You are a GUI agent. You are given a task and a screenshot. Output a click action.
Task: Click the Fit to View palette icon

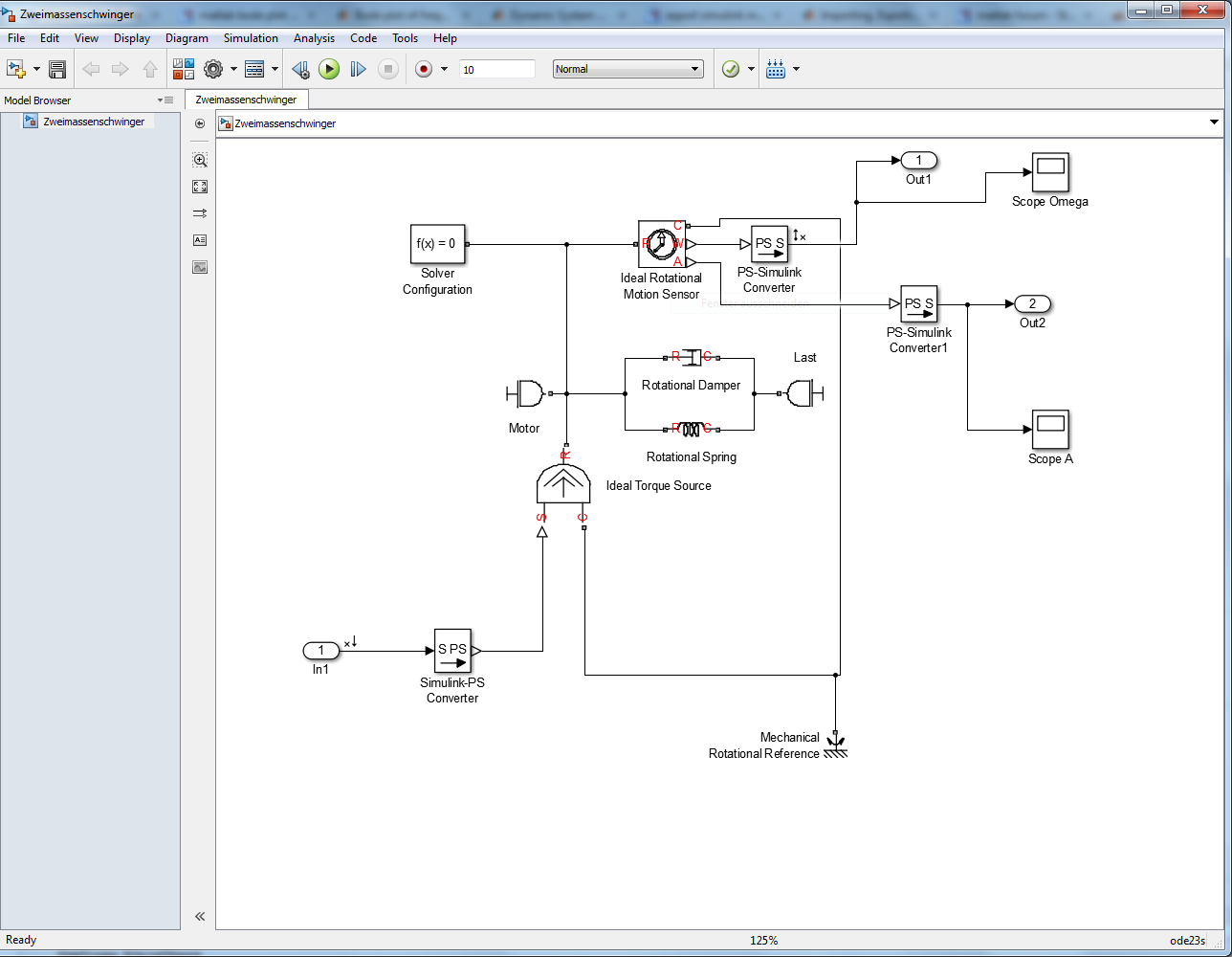click(x=200, y=187)
